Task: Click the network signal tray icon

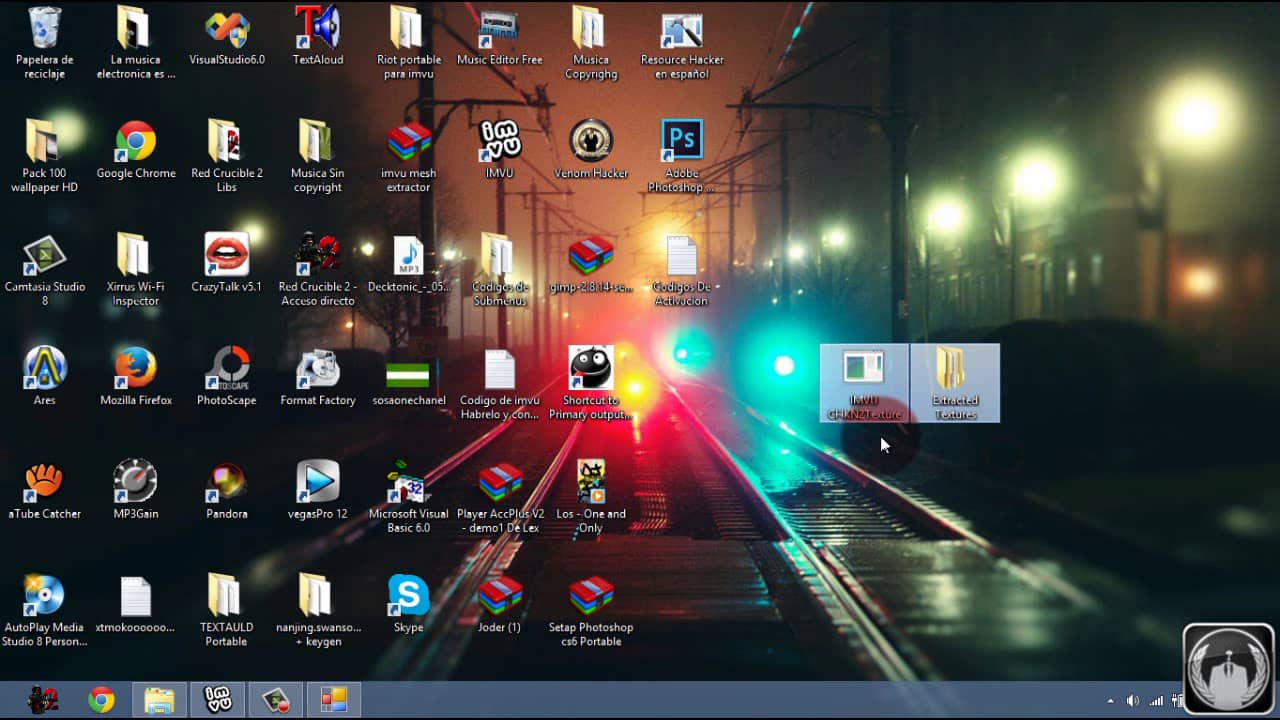Action: pyautogui.click(x=1156, y=701)
